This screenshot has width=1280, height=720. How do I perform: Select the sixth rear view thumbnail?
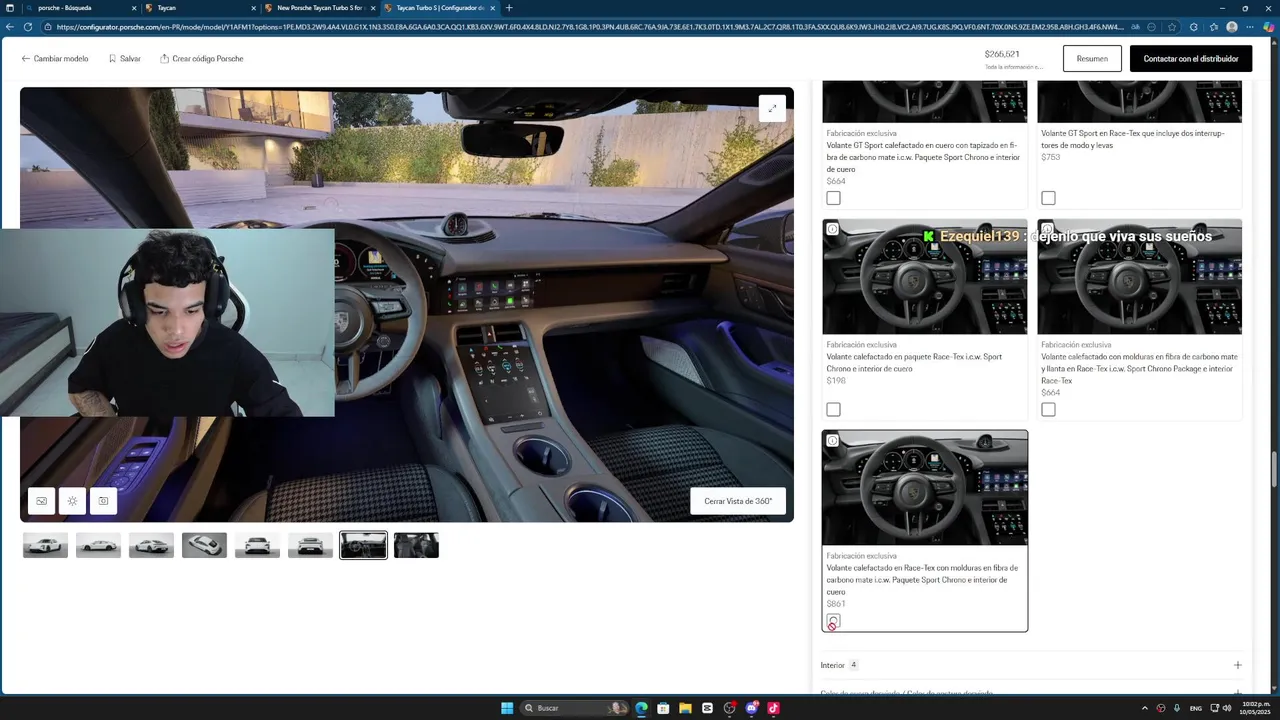click(310, 545)
